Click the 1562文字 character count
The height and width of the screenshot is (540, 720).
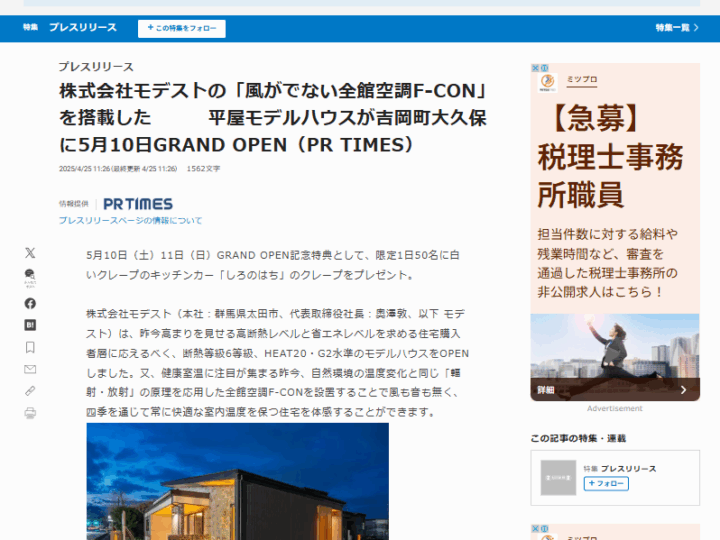pos(203,169)
